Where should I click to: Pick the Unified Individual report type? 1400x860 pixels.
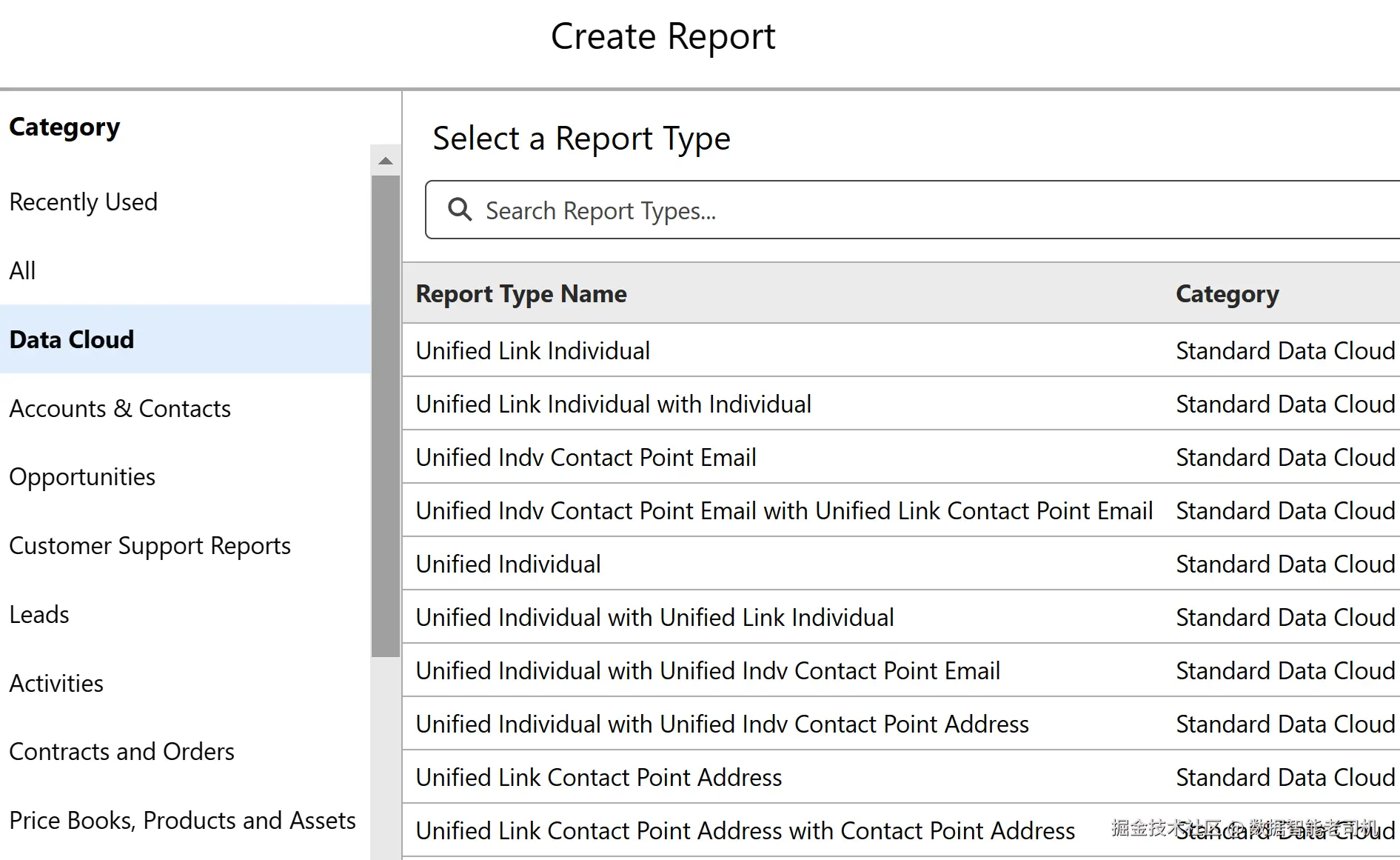[x=509, y=564]
